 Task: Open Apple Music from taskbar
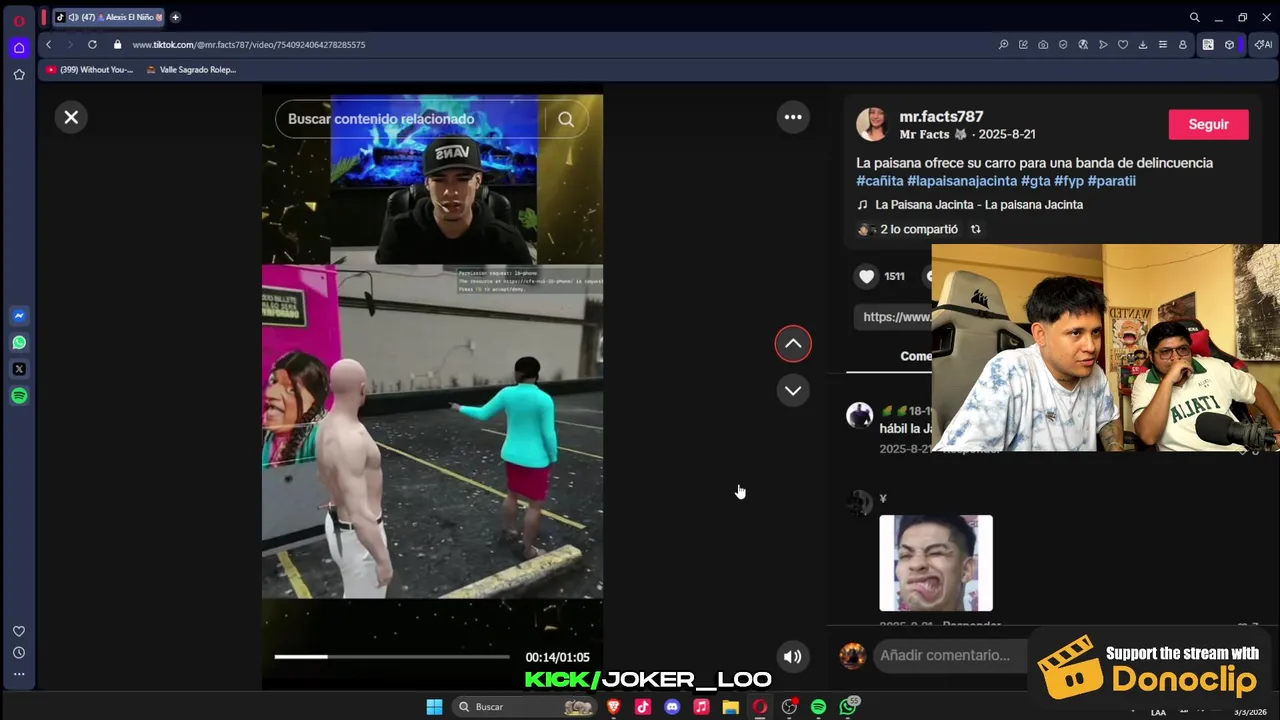coord(701,707)
